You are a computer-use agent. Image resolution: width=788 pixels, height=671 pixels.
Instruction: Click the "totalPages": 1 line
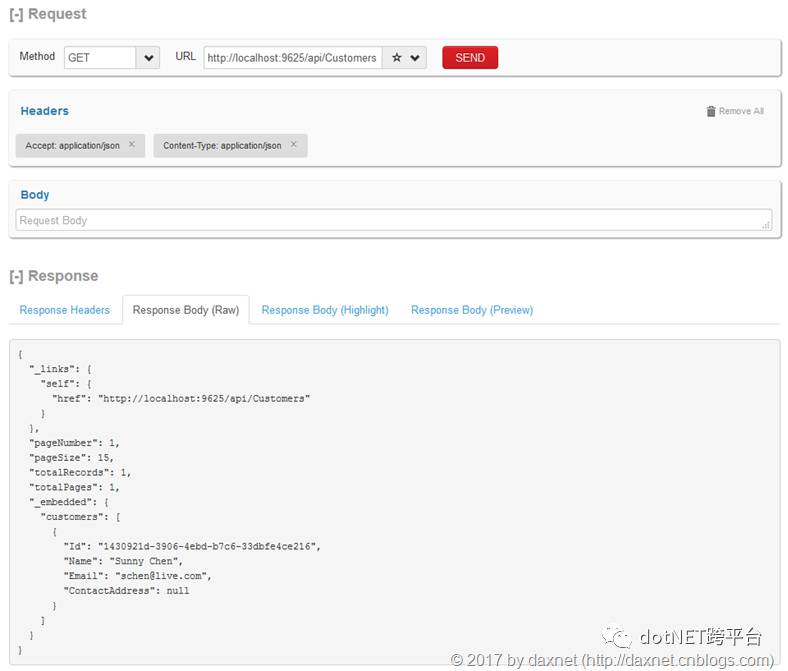pos(74,488)
